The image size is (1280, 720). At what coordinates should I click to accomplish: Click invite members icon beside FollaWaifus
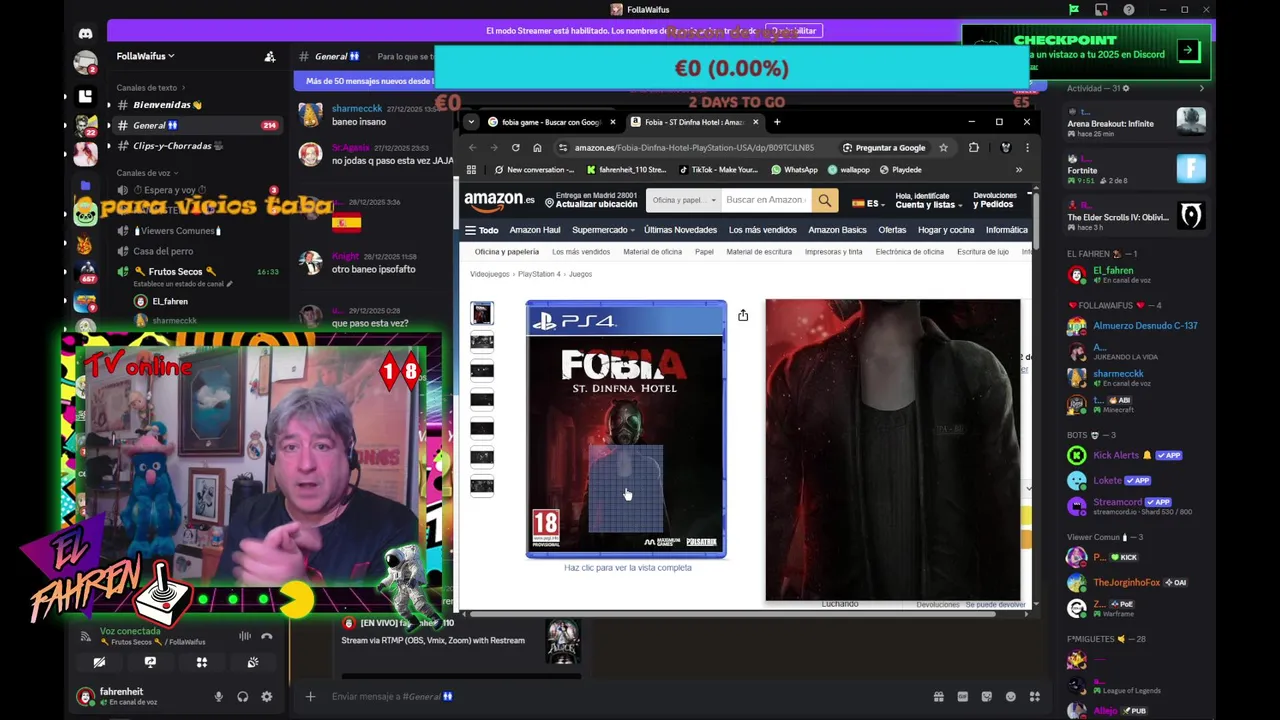tap(269, 57)
